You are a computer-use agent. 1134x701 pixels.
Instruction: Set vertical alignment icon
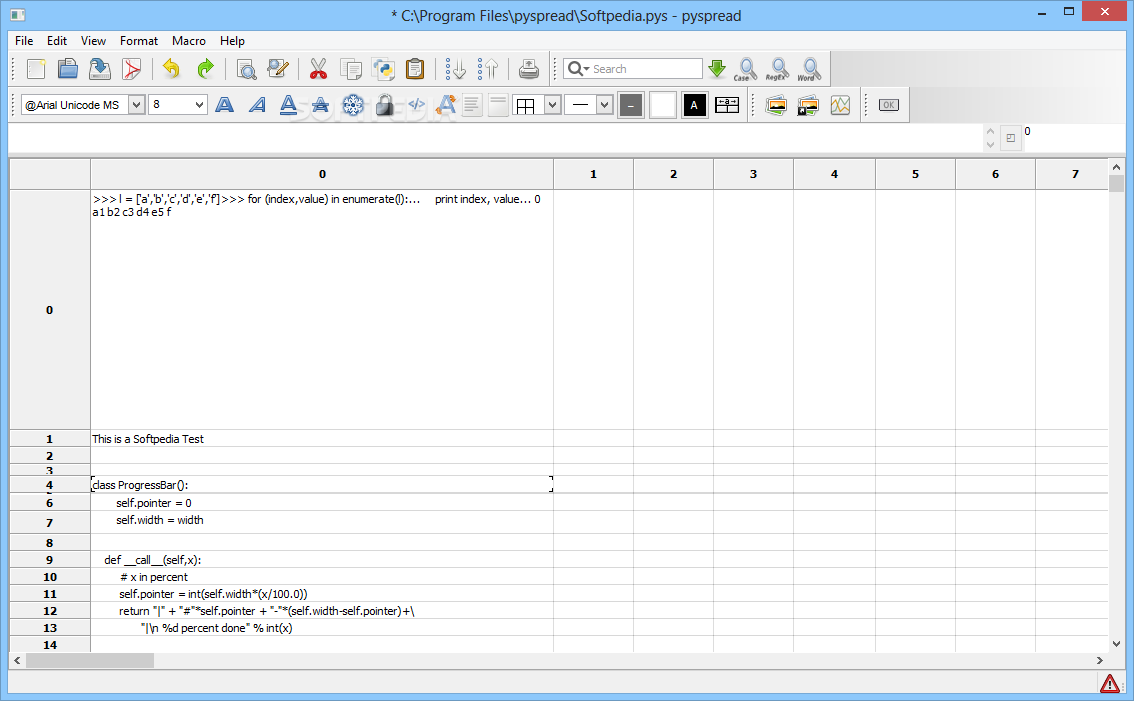point(498,105)
